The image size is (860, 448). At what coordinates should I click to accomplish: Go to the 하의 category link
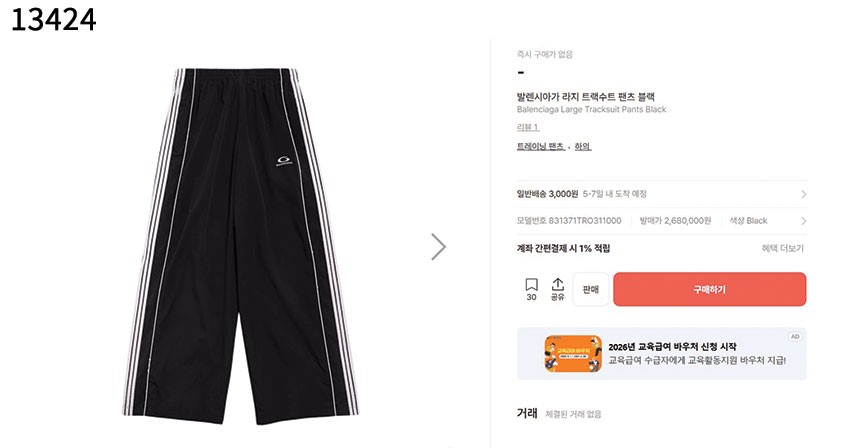[x=582, y=146]
